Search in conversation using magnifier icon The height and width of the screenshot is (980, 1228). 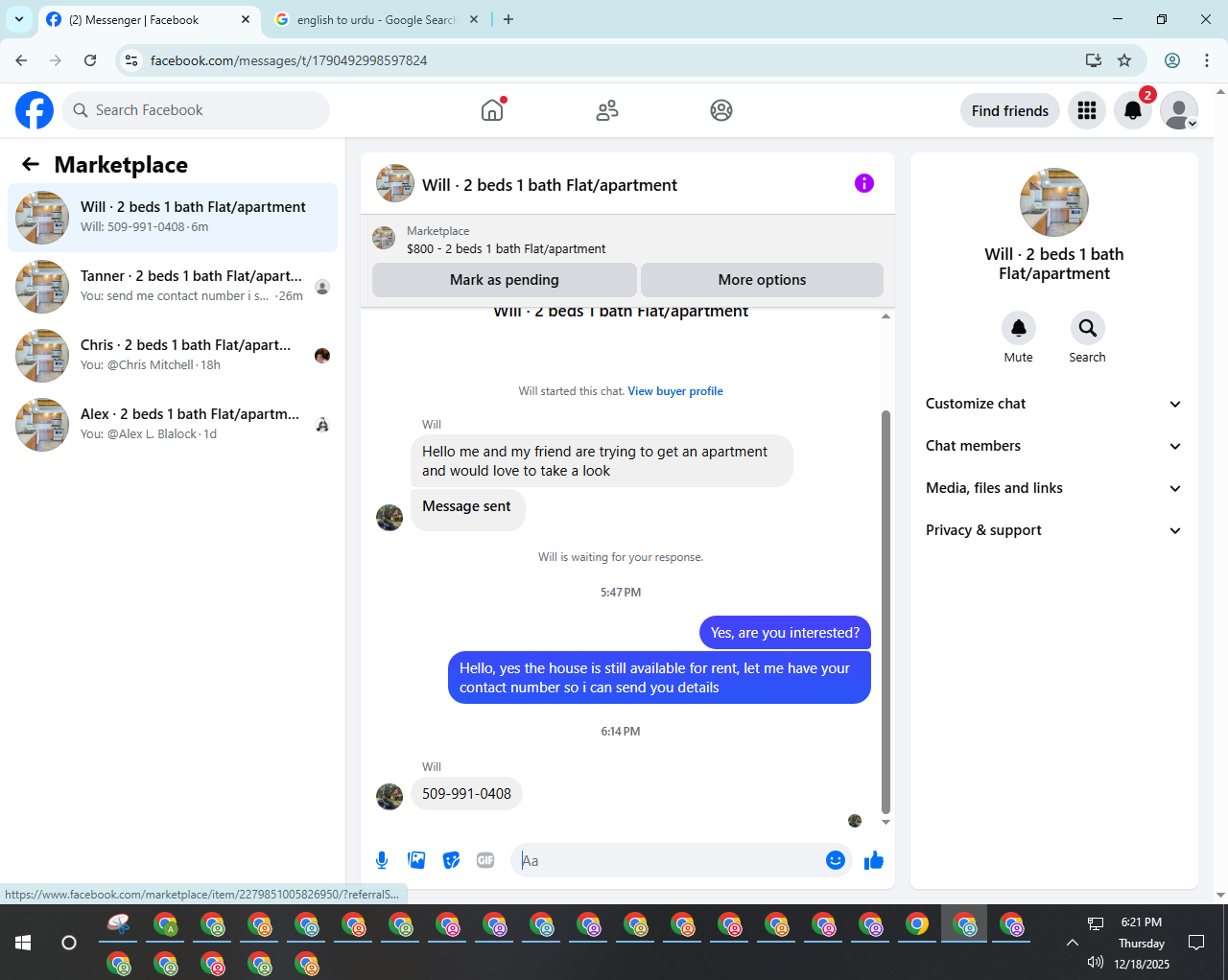coord(1087,328)
